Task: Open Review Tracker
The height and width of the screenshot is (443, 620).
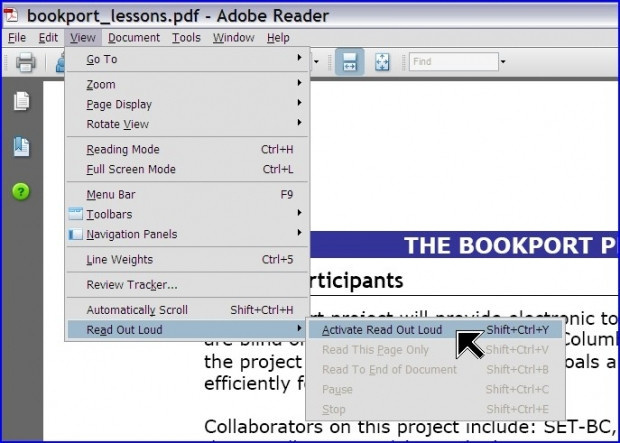Action: point(187,285)
